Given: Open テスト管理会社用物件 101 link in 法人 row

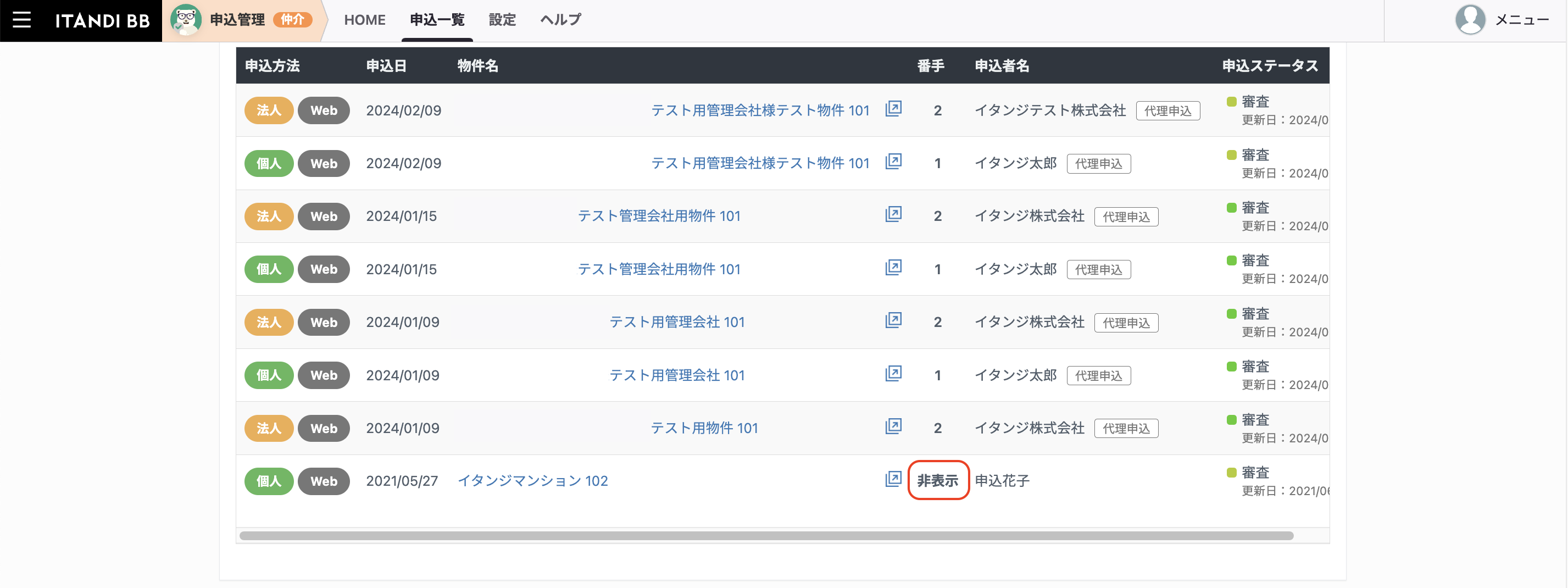Looking at the screenshot, I should (659, 216).
